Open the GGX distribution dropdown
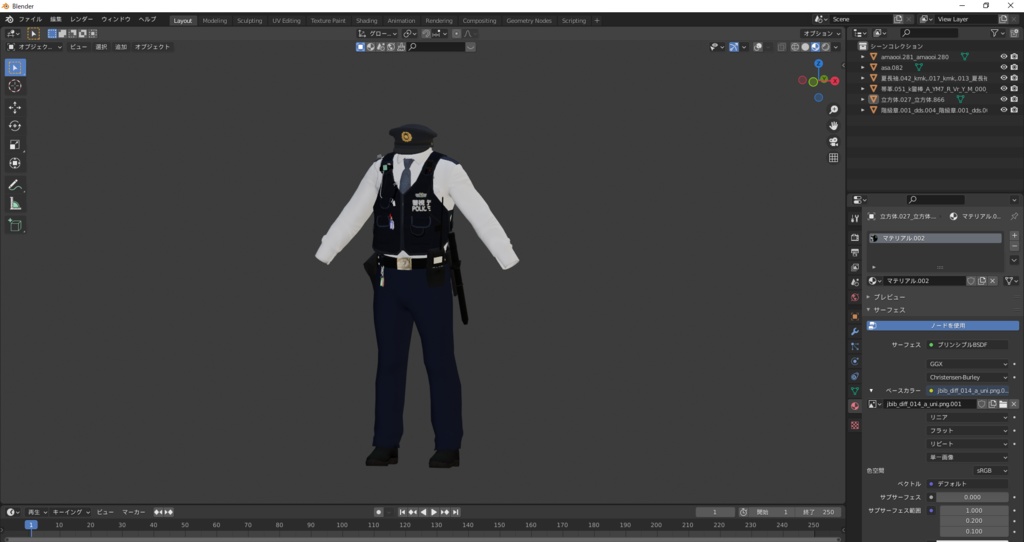The height and width of the screenshot is (542, 1024). click(967, 364)
